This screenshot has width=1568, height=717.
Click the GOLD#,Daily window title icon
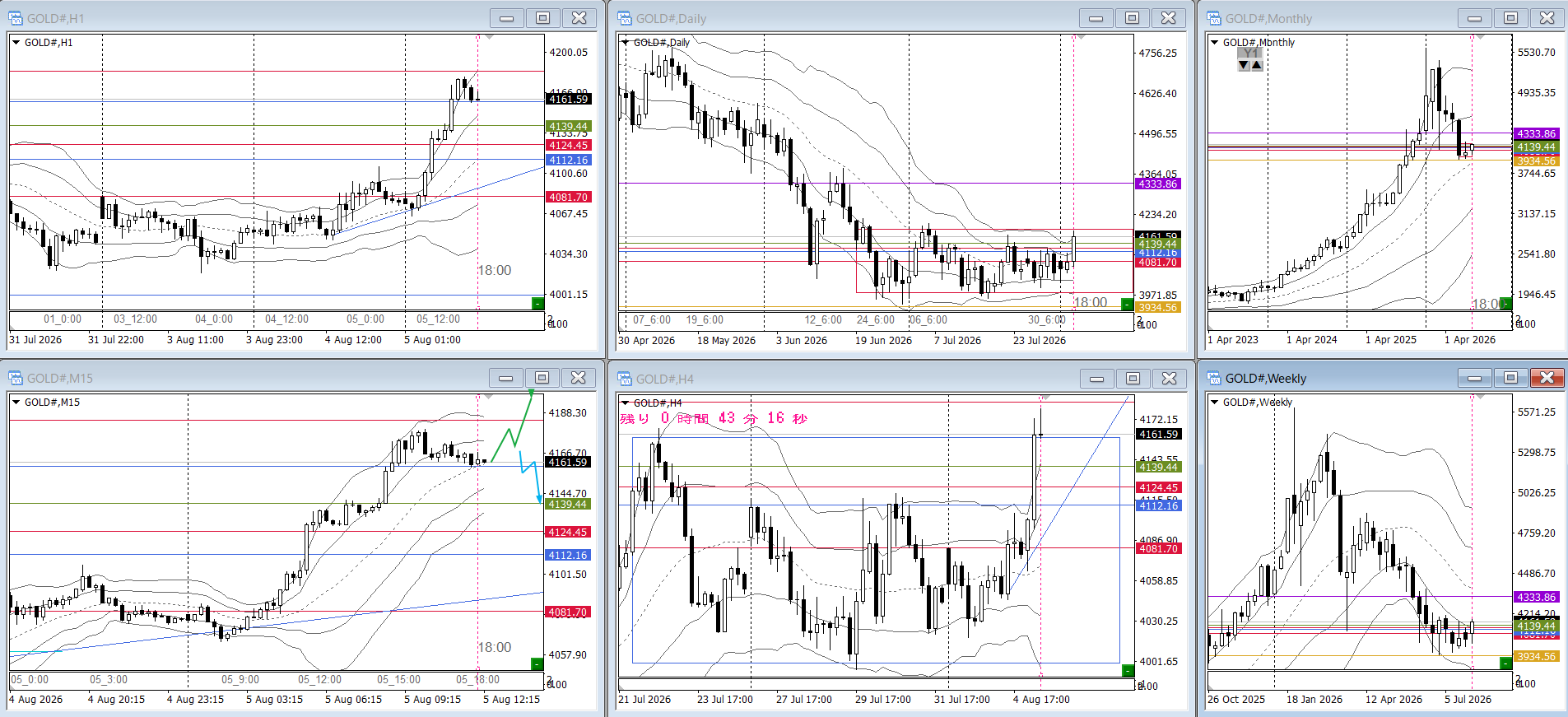[x=625, y=18]
